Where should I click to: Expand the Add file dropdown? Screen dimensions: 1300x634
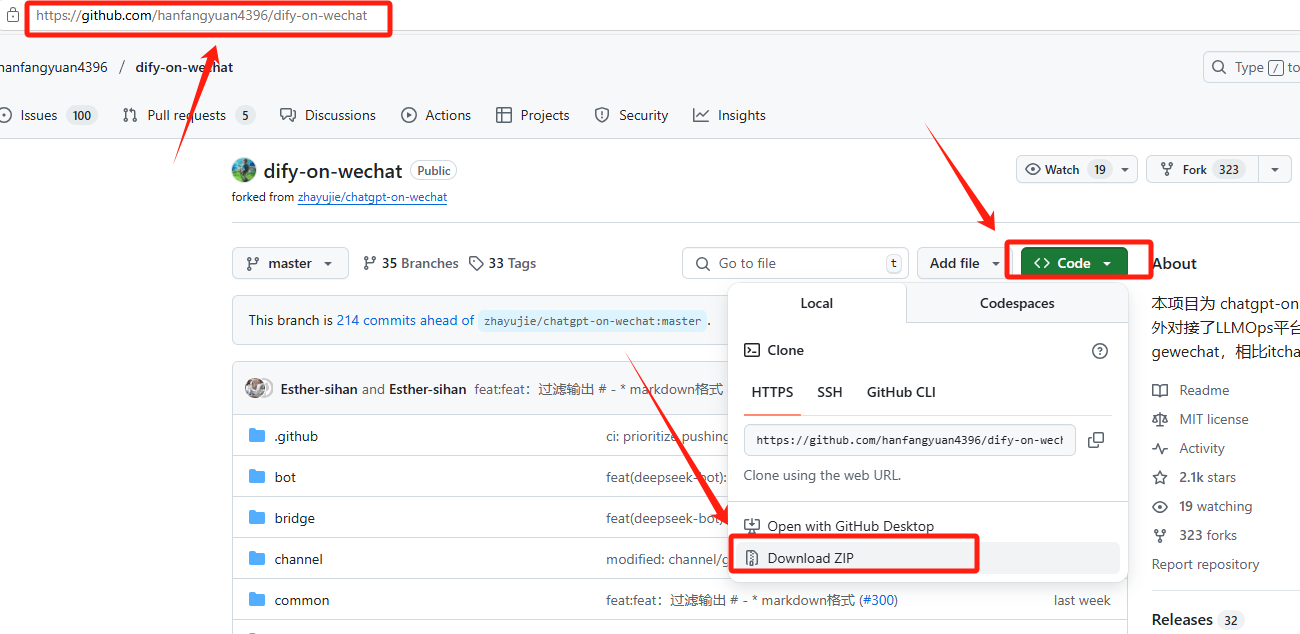pyautogui.click(x=963, y=263)
